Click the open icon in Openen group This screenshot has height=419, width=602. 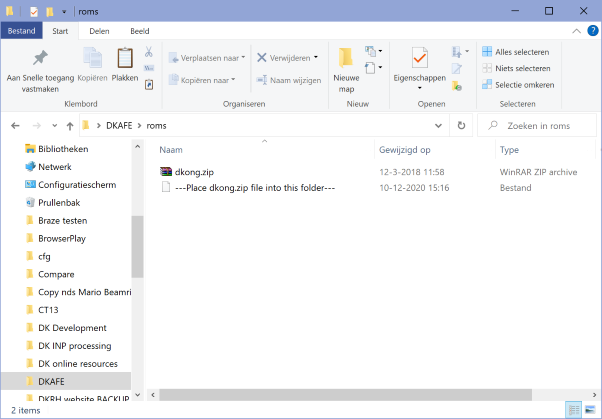click(456, 51)
